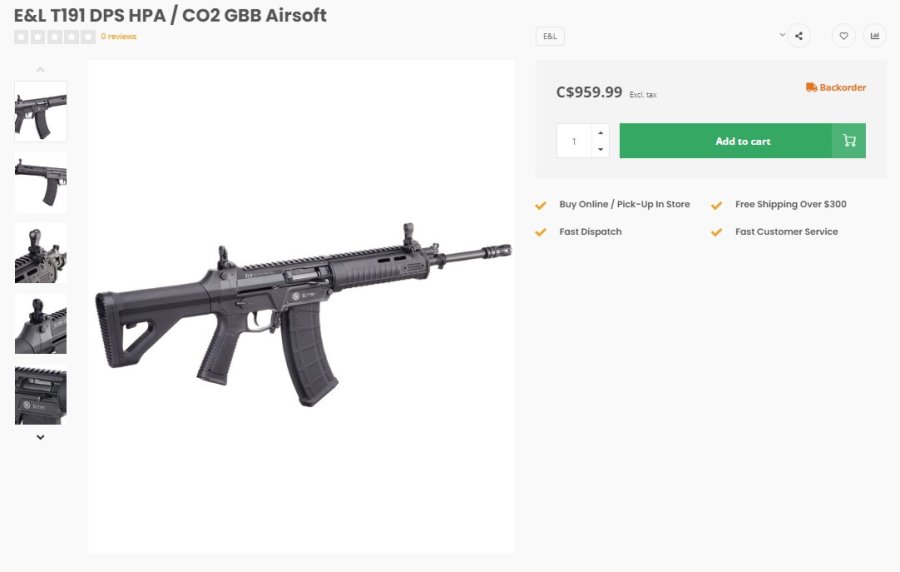The width and height of the screenshot is (900, 572).
Task: Click the E&L brand tag
Action: coord(550,36)
